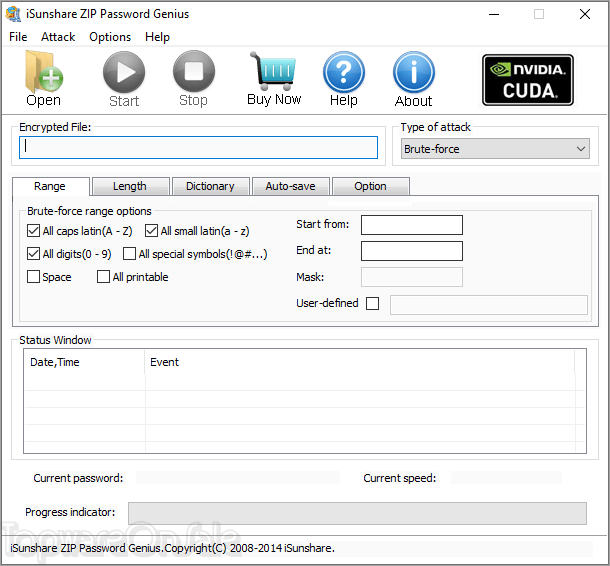Viewport: 610px width, 566px height.
Task: Uncheck All small latin(a - z)
Action: (x=151, y=231)
